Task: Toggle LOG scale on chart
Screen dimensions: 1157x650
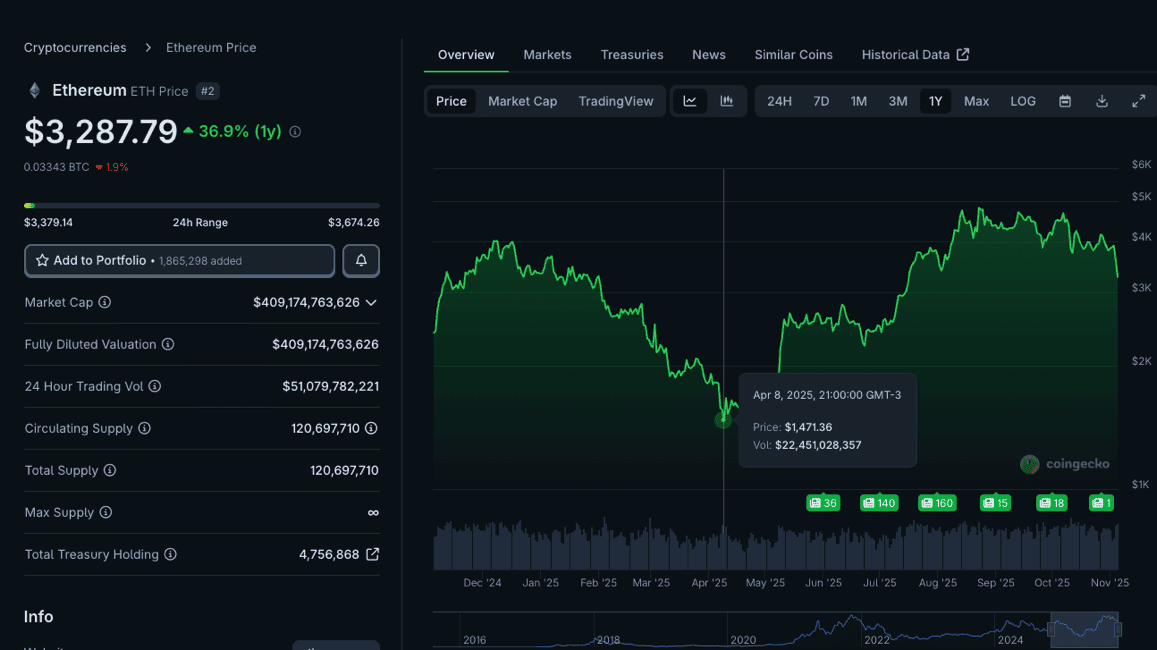Action: point(1023,101)
